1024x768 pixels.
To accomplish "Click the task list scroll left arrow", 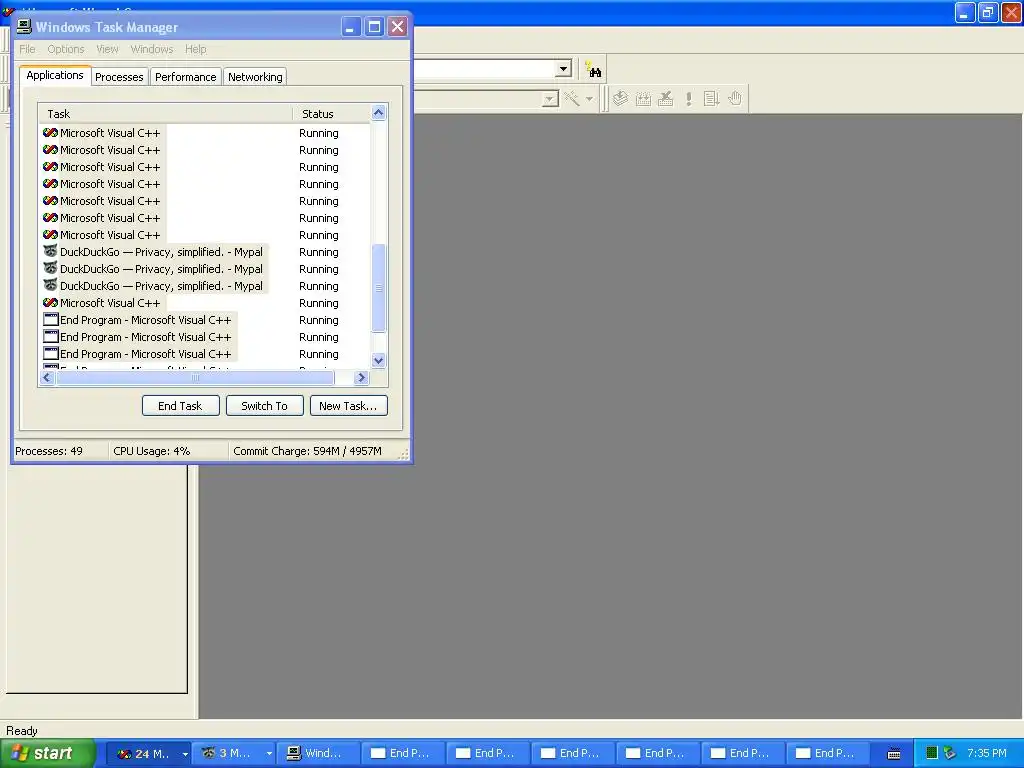I will coord(47,377).
